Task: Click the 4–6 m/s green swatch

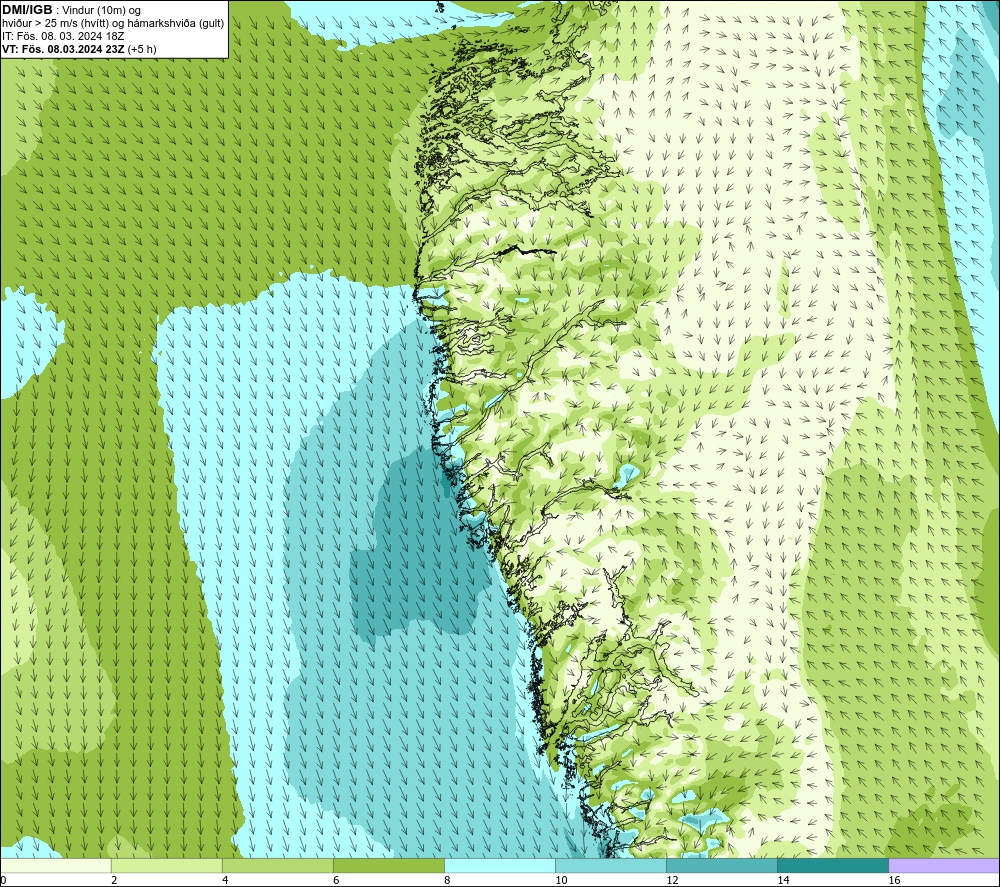Action: click(277, 865)
